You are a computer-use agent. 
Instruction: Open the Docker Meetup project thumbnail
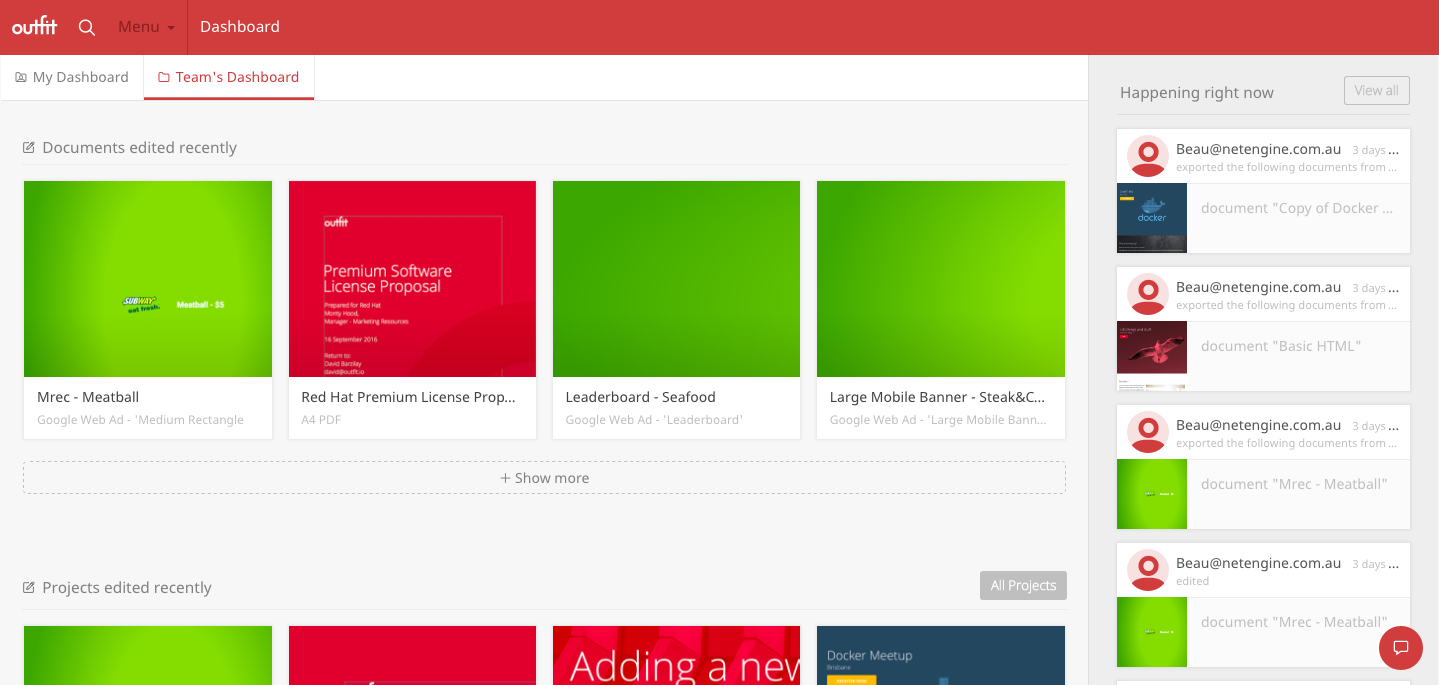tap(941, 655)
